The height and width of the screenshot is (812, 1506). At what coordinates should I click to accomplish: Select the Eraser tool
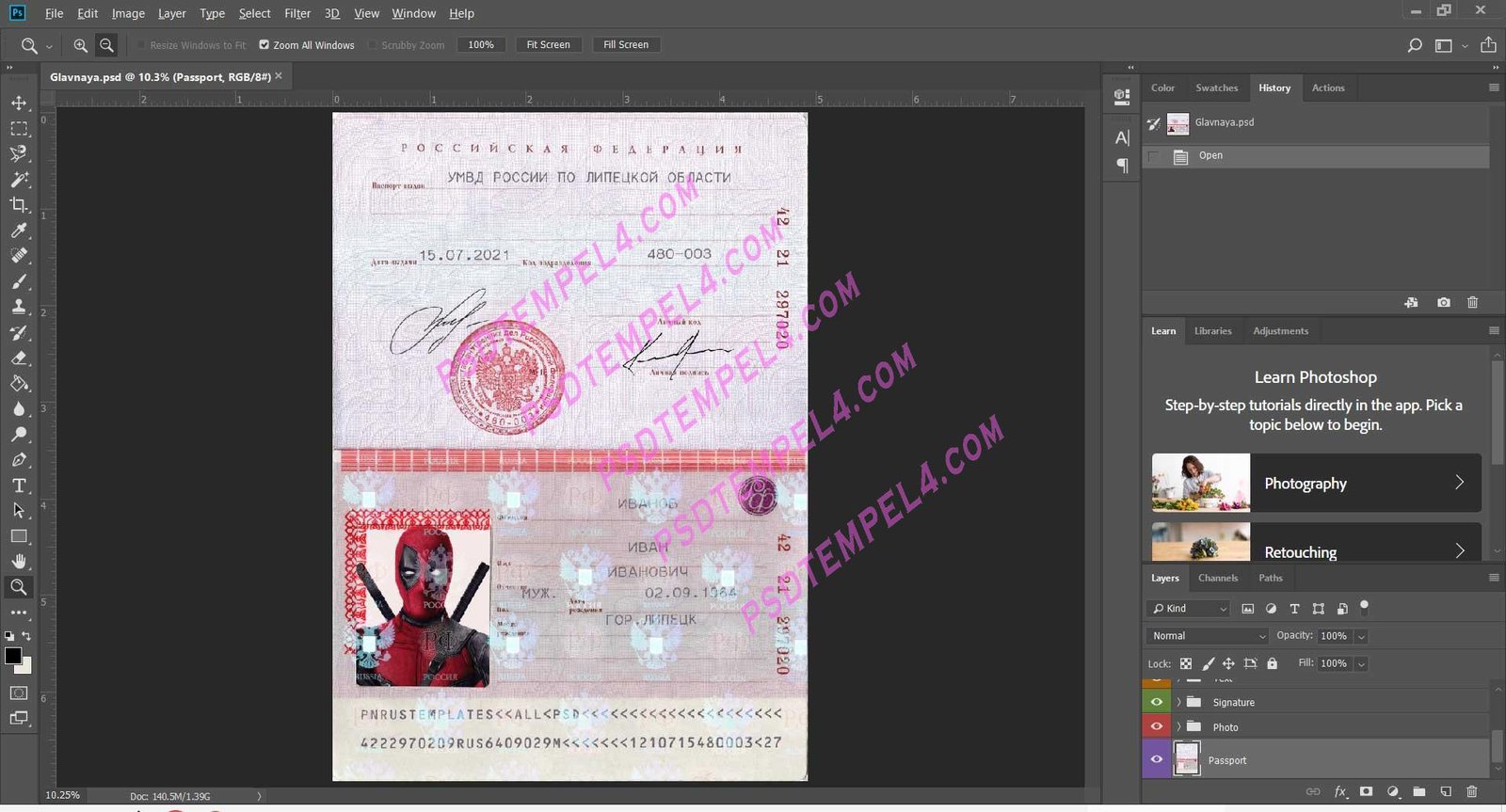point(19,358)
